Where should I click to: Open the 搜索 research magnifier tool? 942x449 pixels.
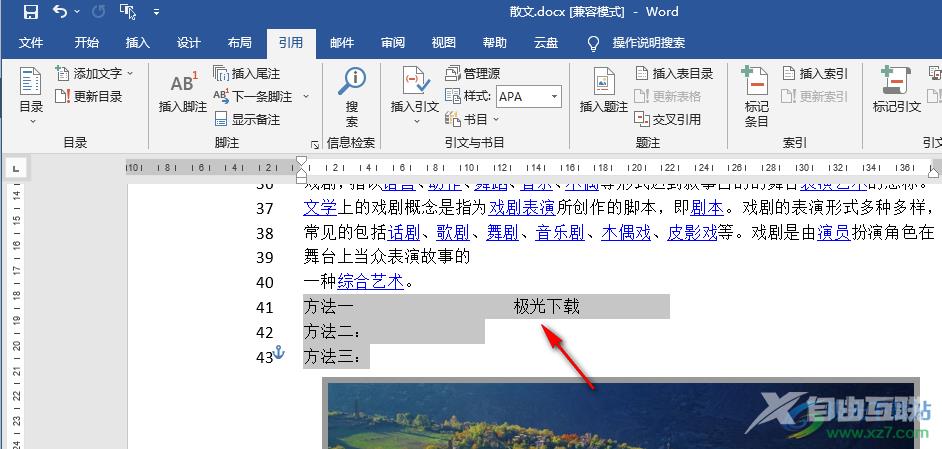pos(352,96)
